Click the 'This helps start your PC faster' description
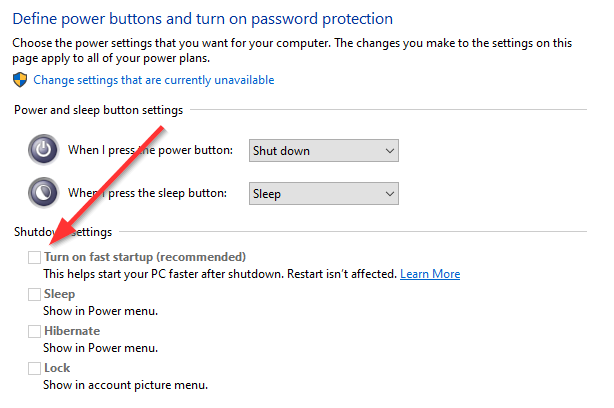 point(220,274)
